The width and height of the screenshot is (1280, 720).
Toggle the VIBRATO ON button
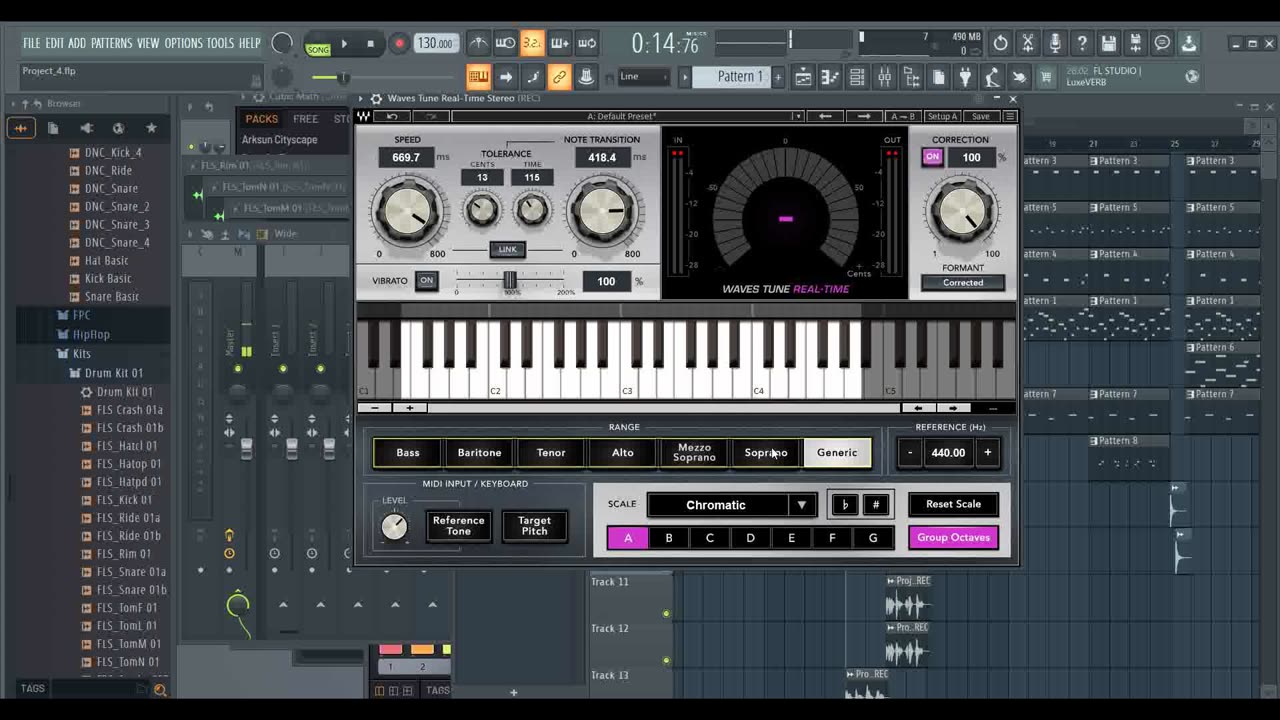426,281
